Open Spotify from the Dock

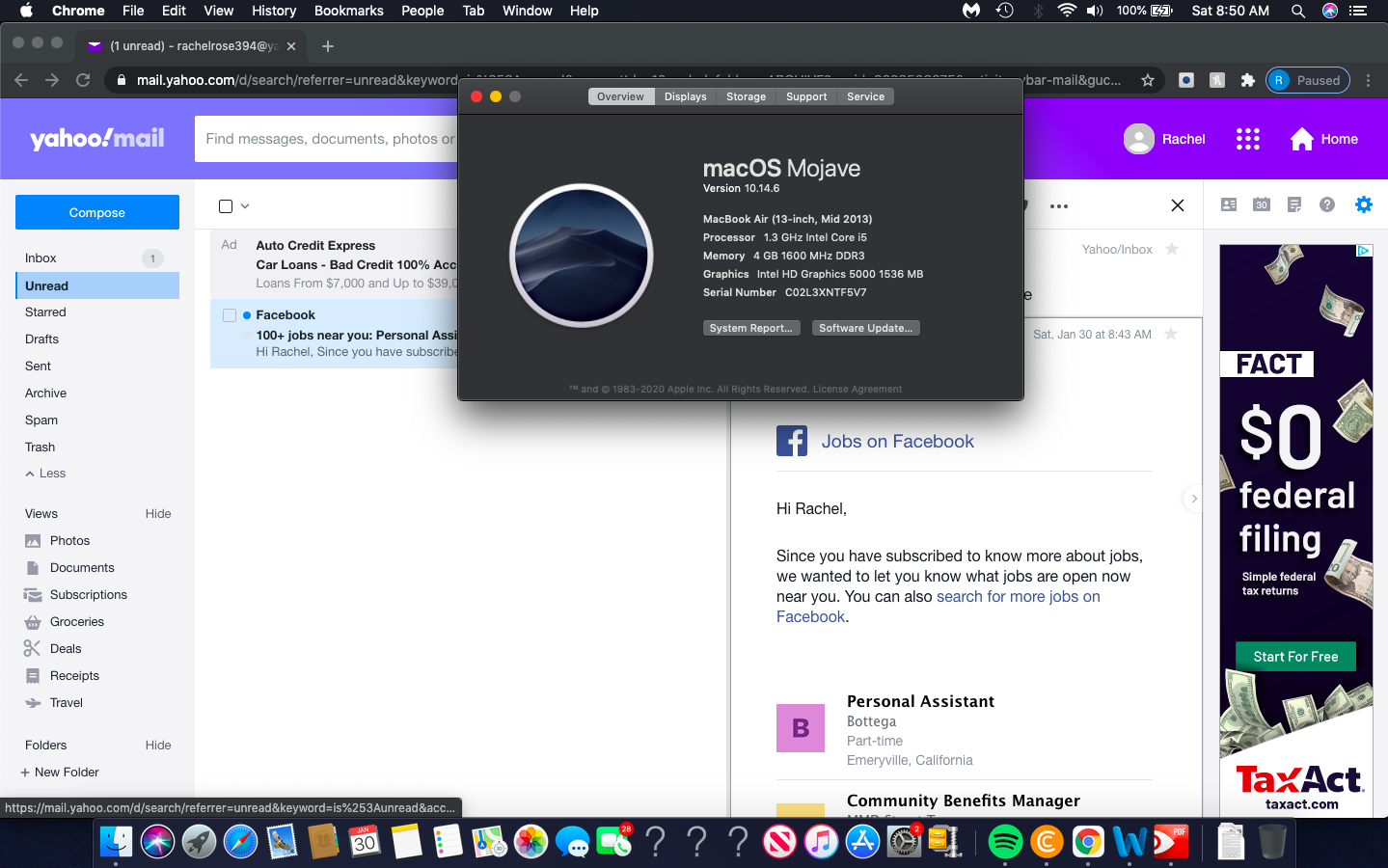pos(1005,841)
